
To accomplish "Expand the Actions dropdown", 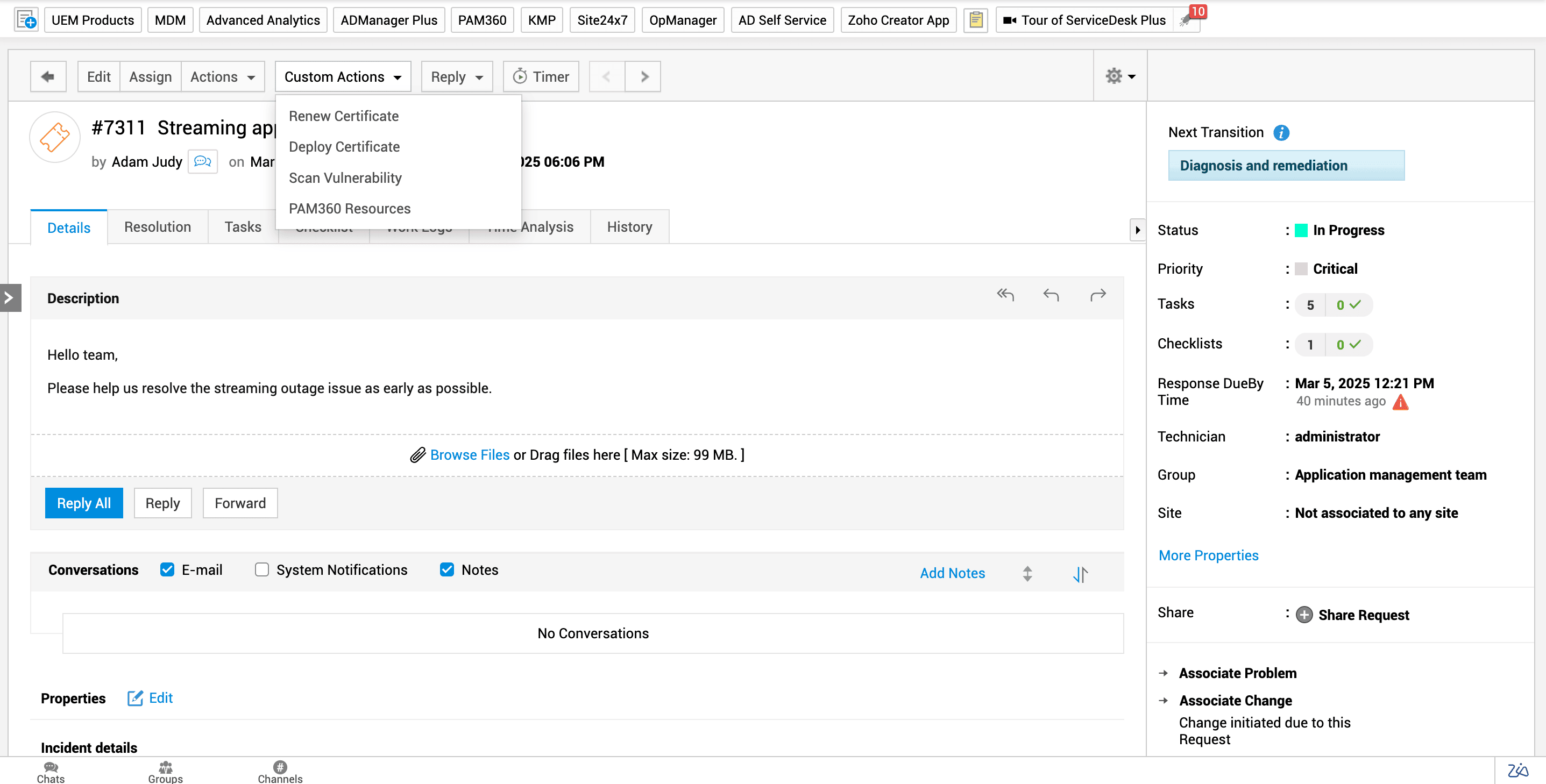I will click(223, 76).
